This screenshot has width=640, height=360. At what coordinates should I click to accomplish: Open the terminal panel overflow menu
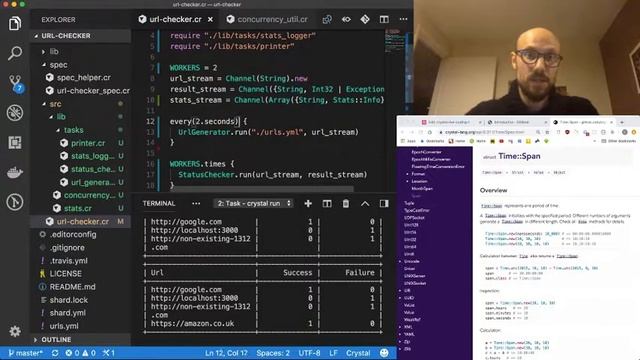pyautogui.click(x=196, y=203)
